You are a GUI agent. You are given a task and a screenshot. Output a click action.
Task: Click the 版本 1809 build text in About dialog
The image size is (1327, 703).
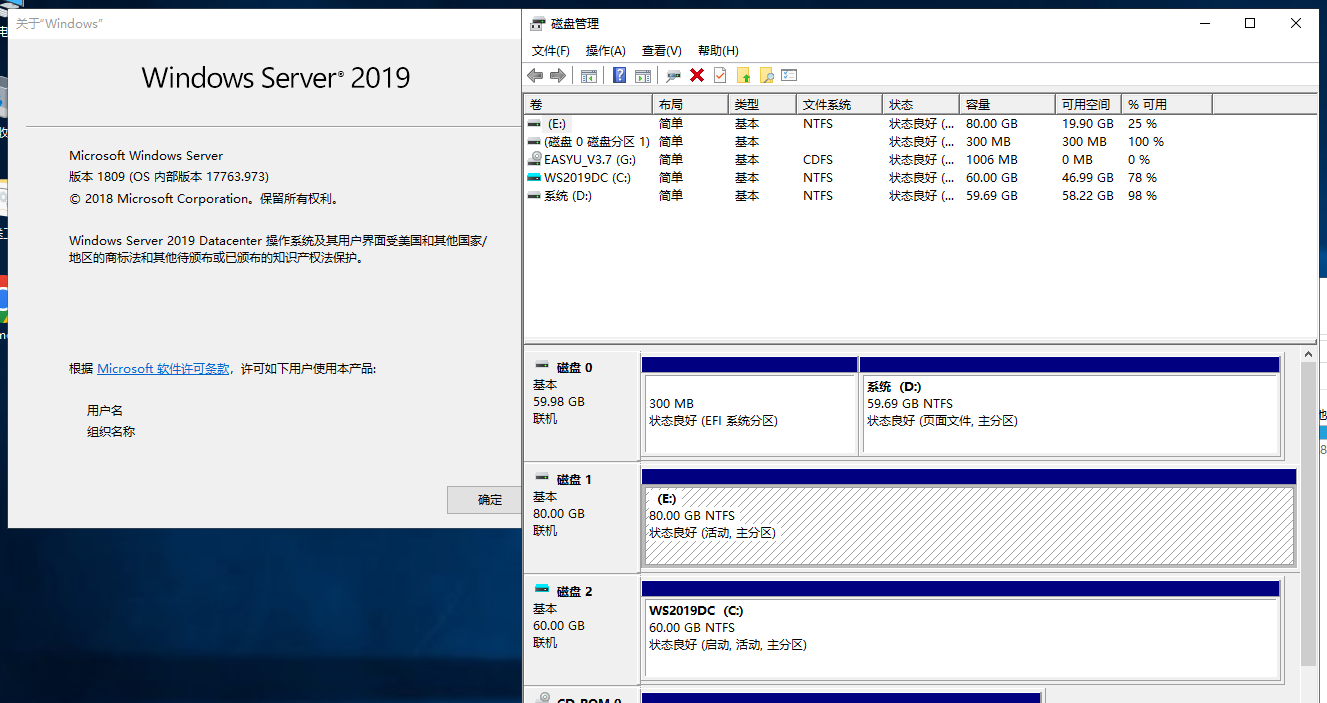(169, 177)
